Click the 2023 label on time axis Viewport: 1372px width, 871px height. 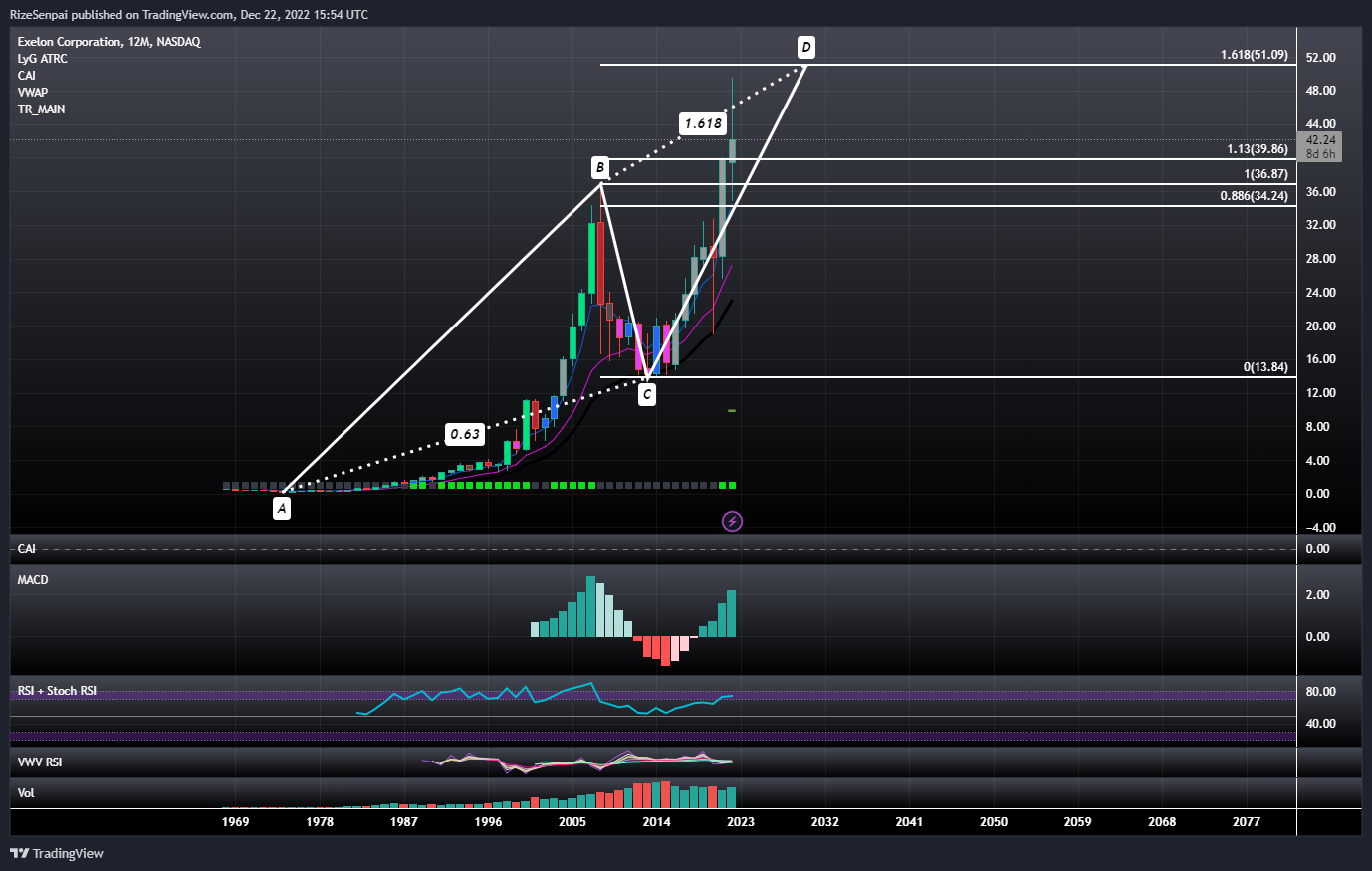tap(741, 822)
